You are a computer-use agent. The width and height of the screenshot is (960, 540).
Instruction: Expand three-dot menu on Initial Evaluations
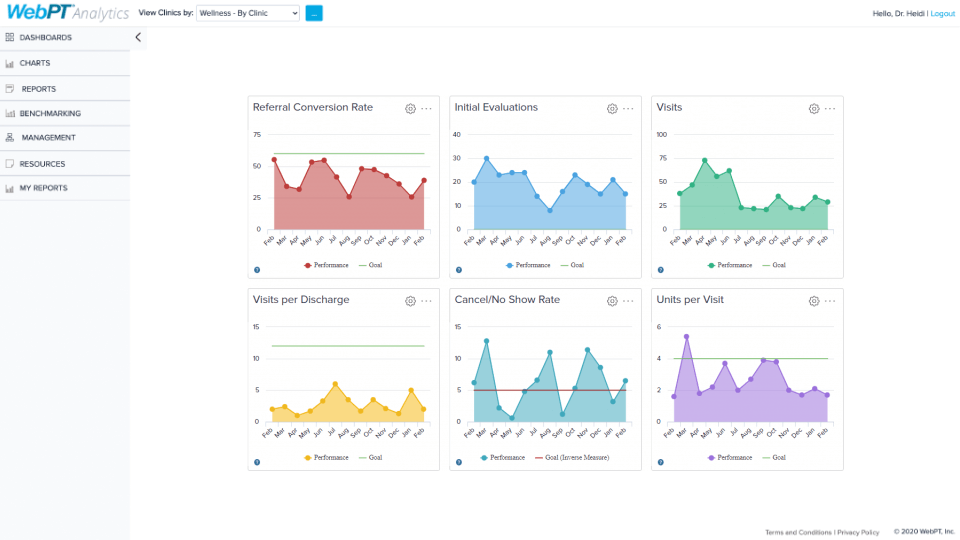click(x=628, y=108)
